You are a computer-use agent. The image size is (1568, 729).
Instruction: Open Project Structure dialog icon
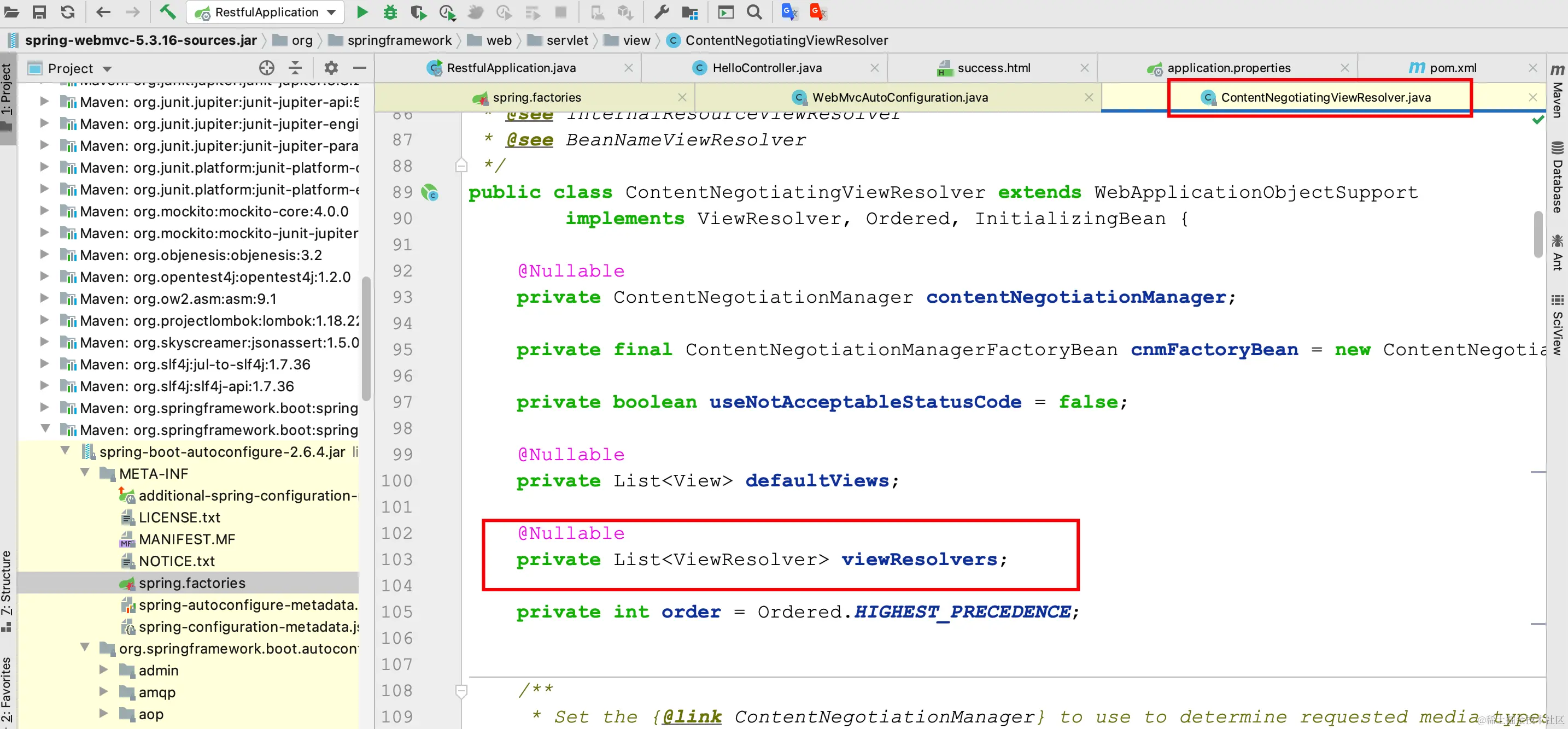pos(689,12)
